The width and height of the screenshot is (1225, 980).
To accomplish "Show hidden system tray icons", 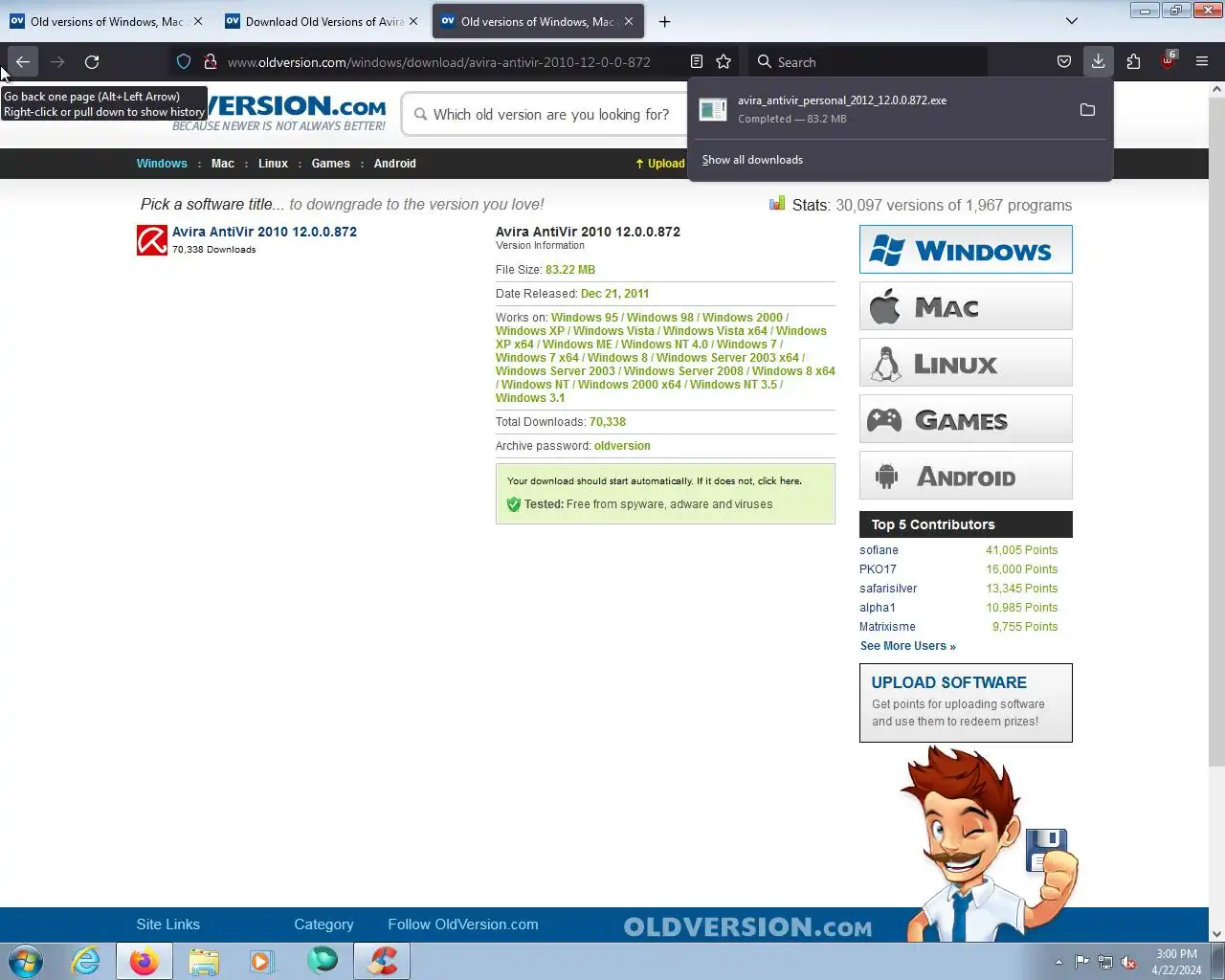I will (1058, 962).
